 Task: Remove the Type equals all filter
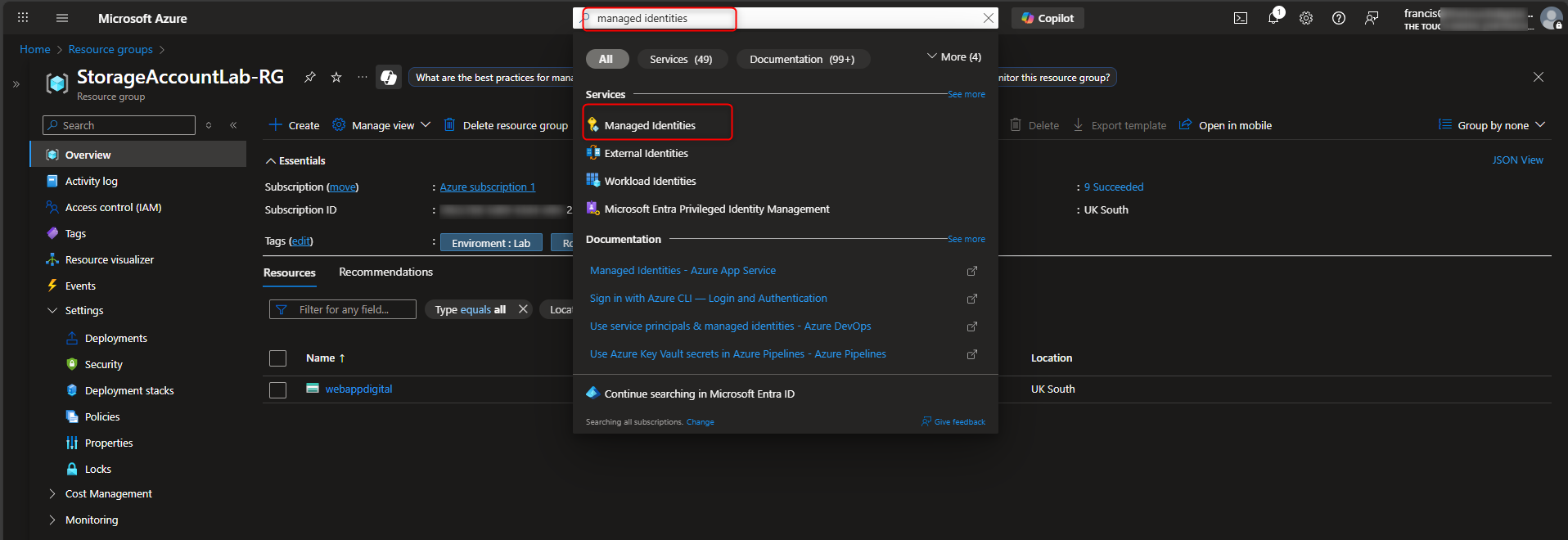point(523,309)
